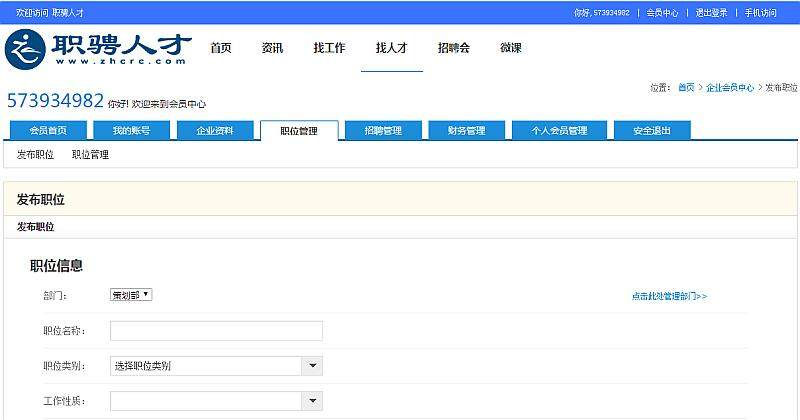Click 企业会员中心 in the breadcrumb
Viewport: 800px width, 420px height.
point(729,88)
